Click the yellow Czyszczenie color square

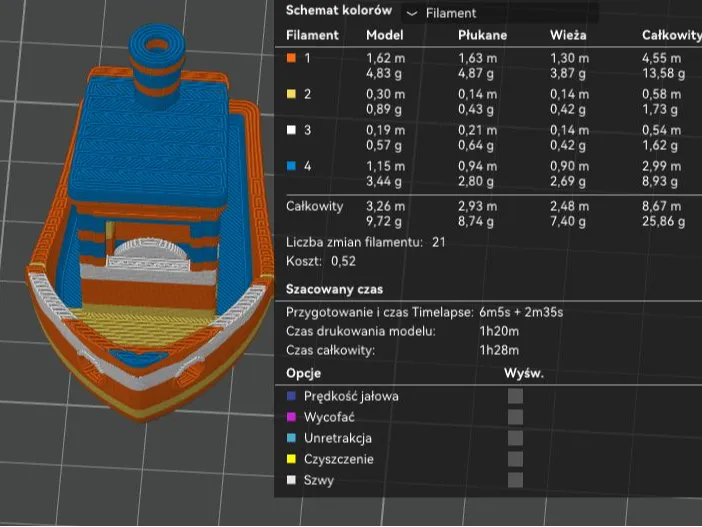pos(291,459)
